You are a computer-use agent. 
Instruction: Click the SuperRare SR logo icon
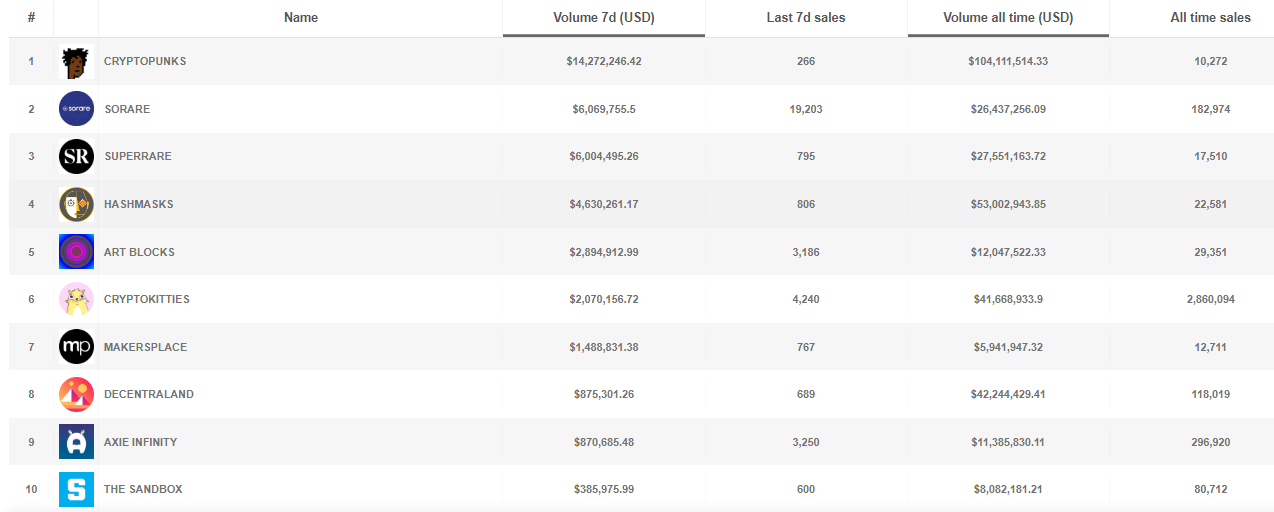[x=76, y=157]
